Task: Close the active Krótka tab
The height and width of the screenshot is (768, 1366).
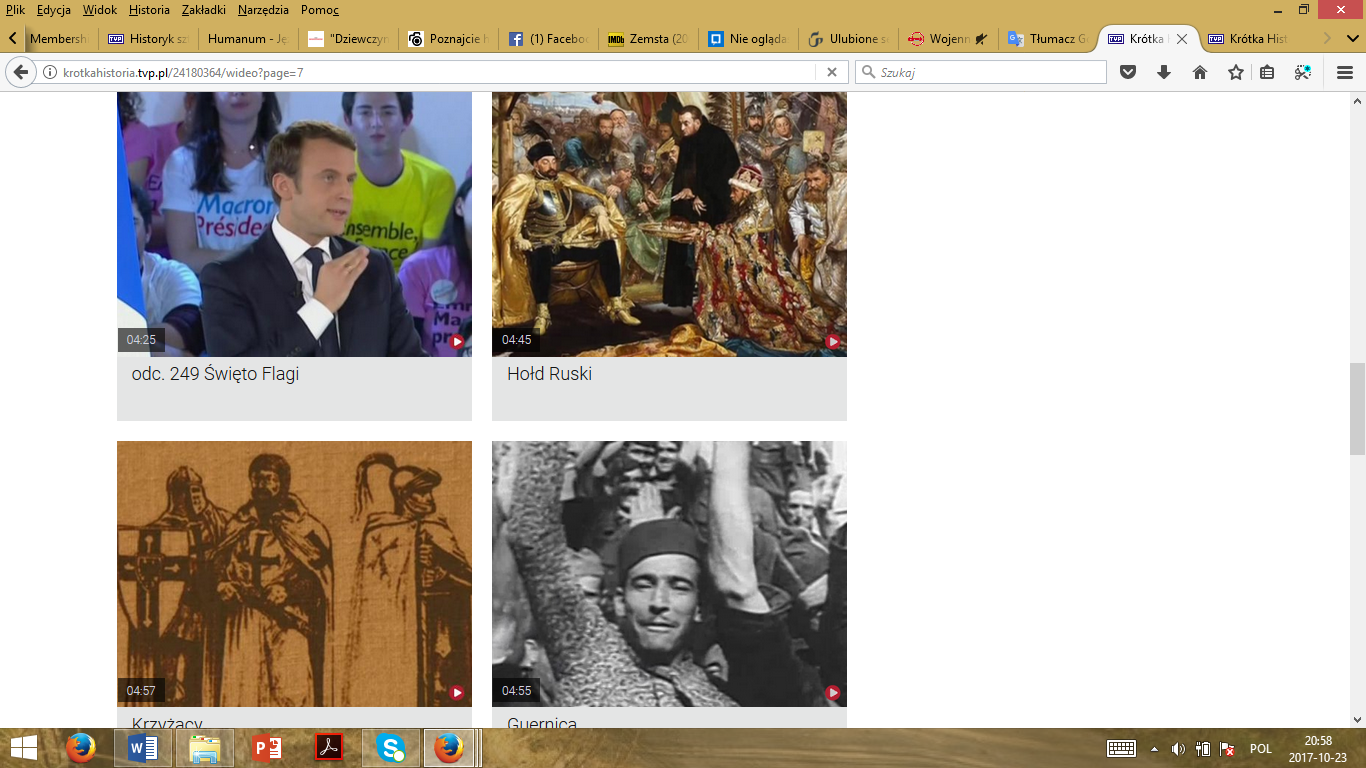Action: [x=1182, y=39]
